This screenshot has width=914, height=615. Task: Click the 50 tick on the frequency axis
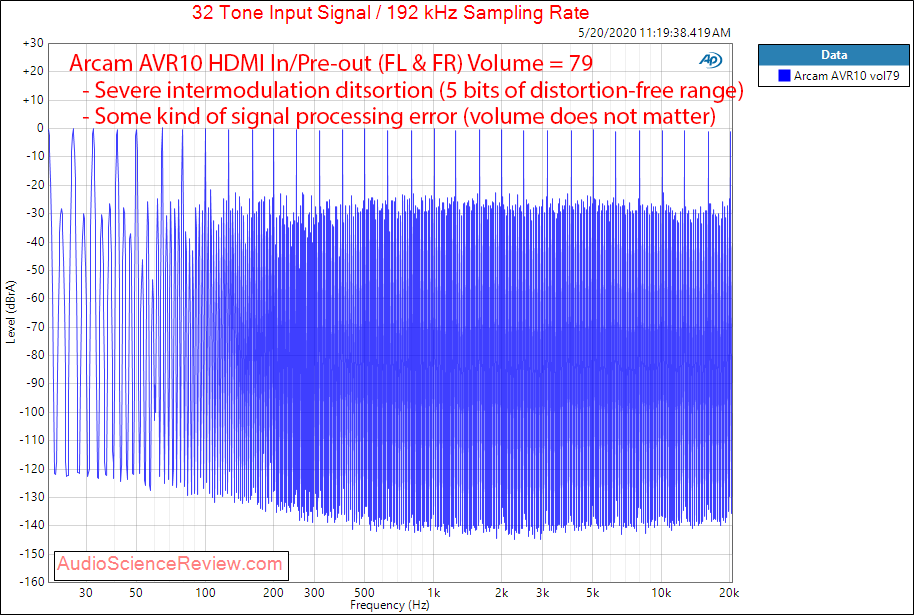[136, 593]
